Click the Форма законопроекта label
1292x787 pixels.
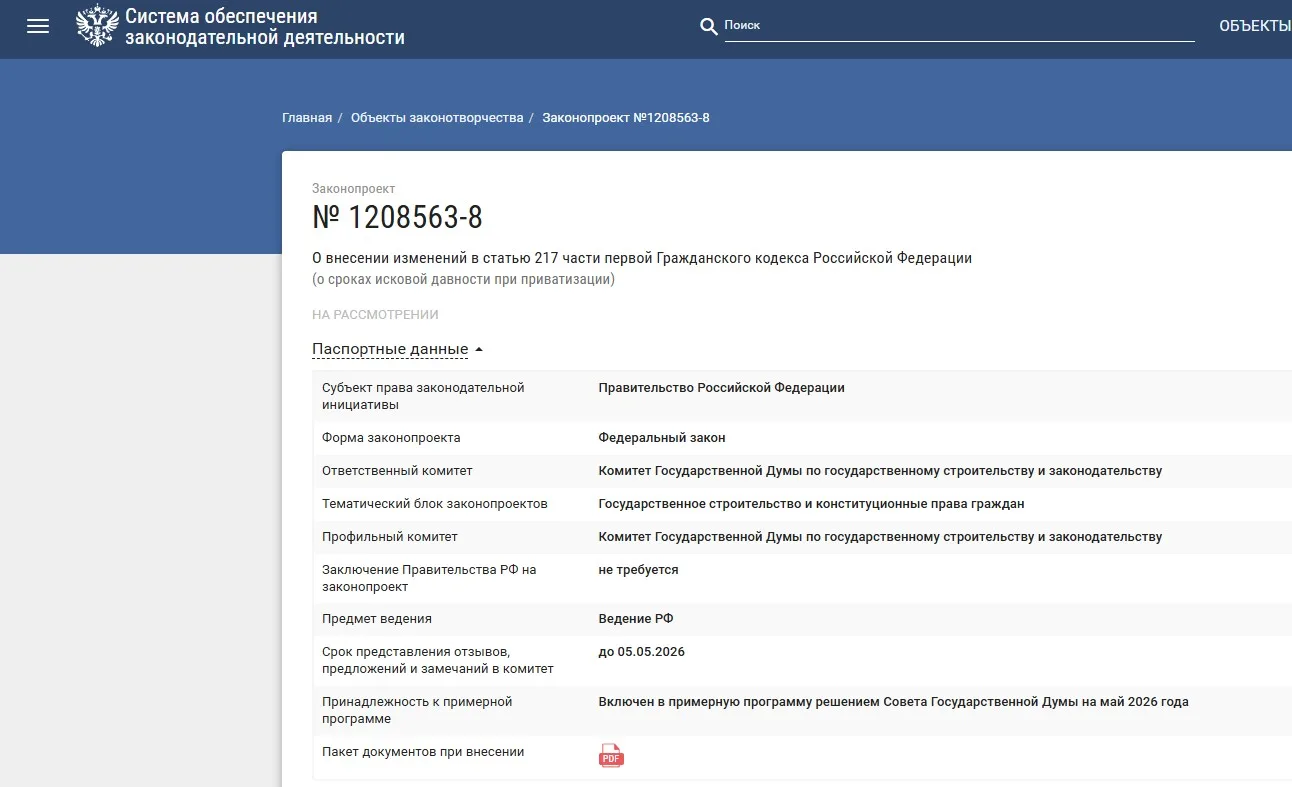point(391,438)
